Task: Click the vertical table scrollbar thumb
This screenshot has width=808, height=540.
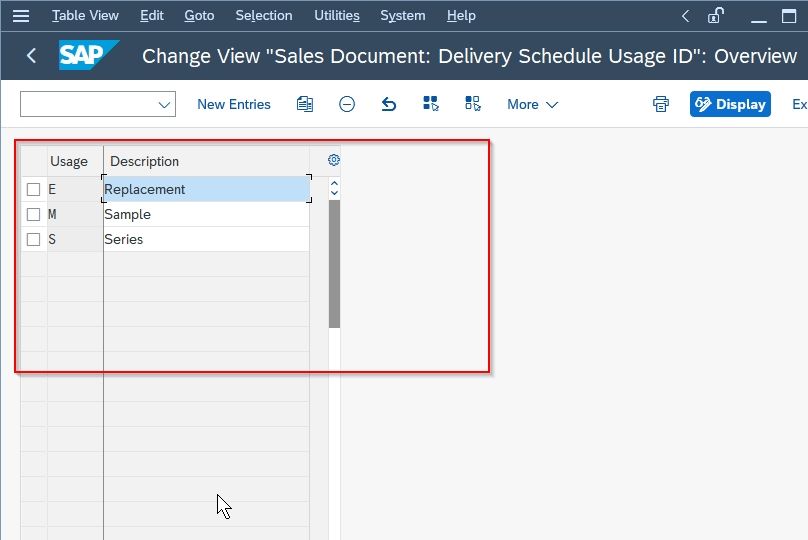Action: point(334,264)
